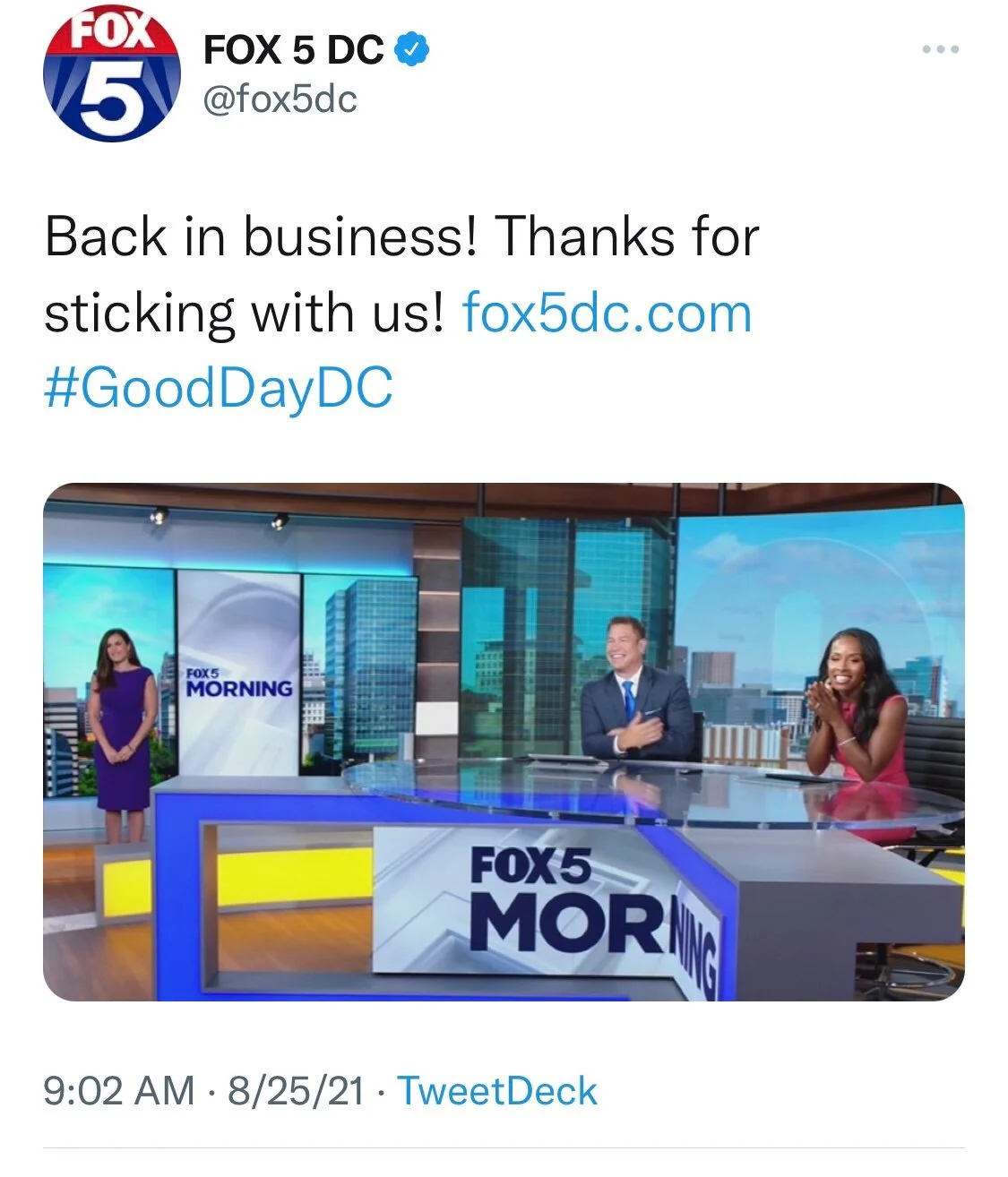This screenshot has height=1177, width=1008.
Task: Click the 9:02 AM timestamp
Action: point(119,1091)
